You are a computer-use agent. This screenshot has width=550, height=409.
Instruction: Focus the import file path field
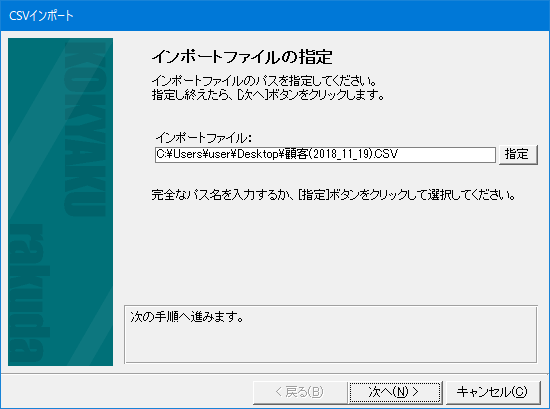pyautogui.click(x=325, y=155)
